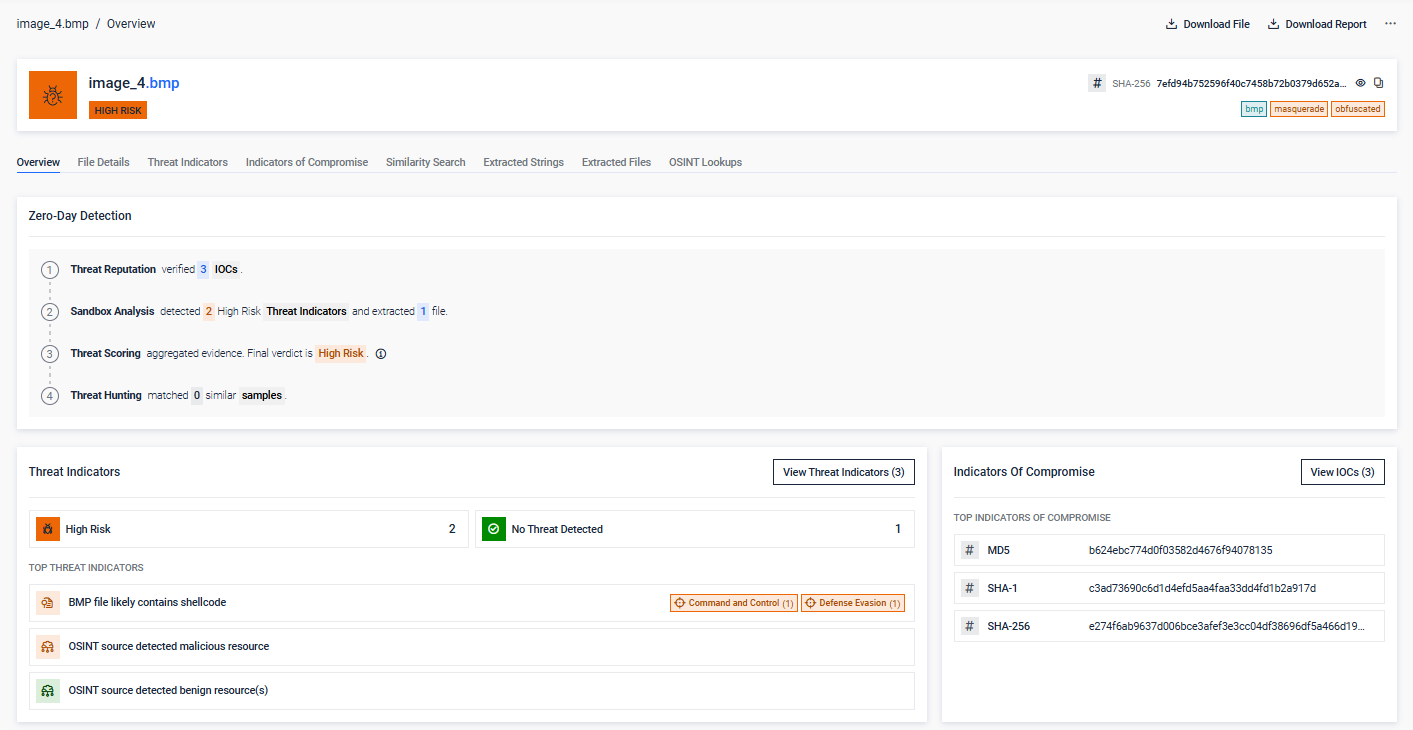
Task: Click the orange bug malware icon
Action: (53, 95)
